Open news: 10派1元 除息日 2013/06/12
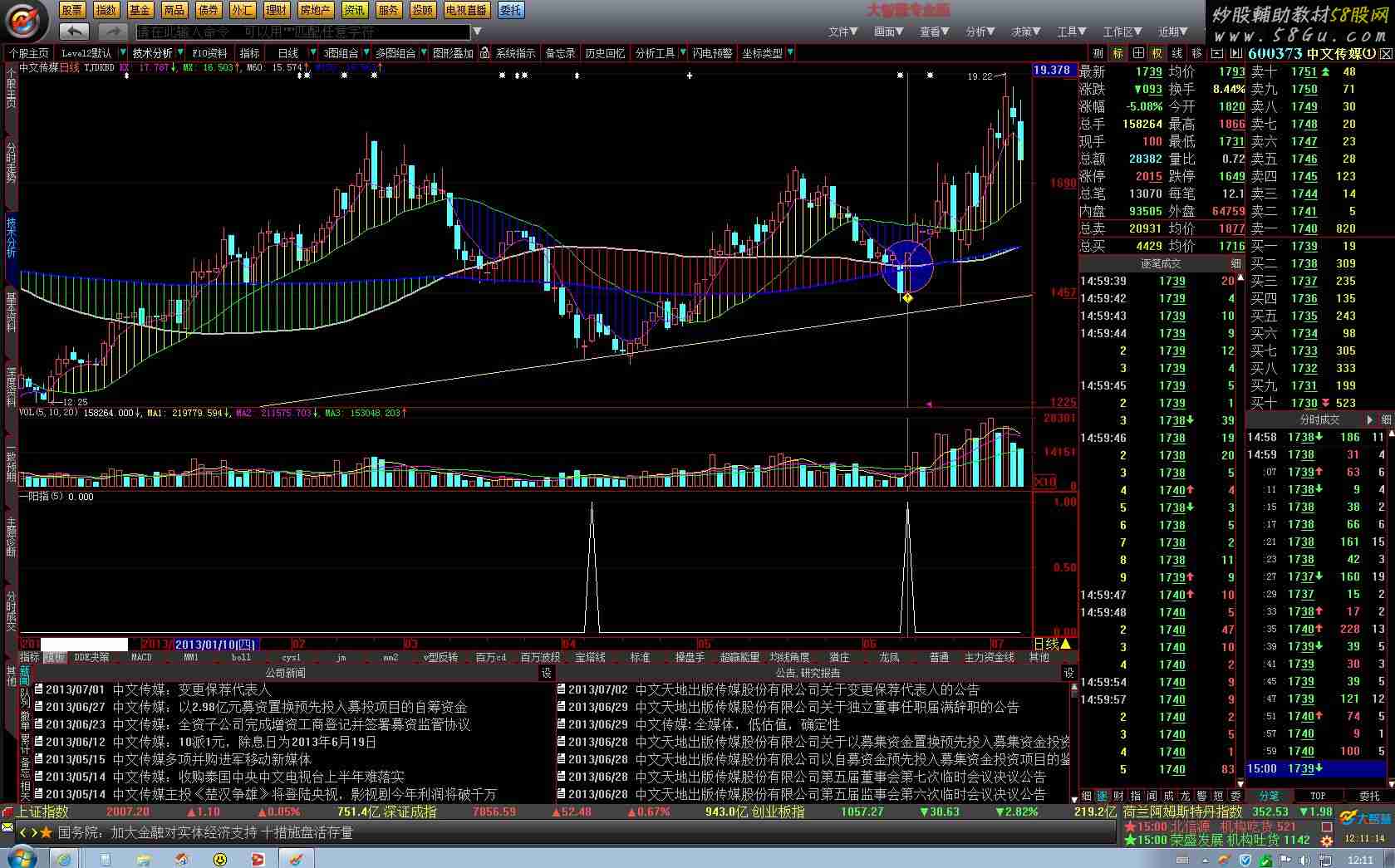Image resolution: width=1395 pixels, height=868 pixels. (204, 742)
